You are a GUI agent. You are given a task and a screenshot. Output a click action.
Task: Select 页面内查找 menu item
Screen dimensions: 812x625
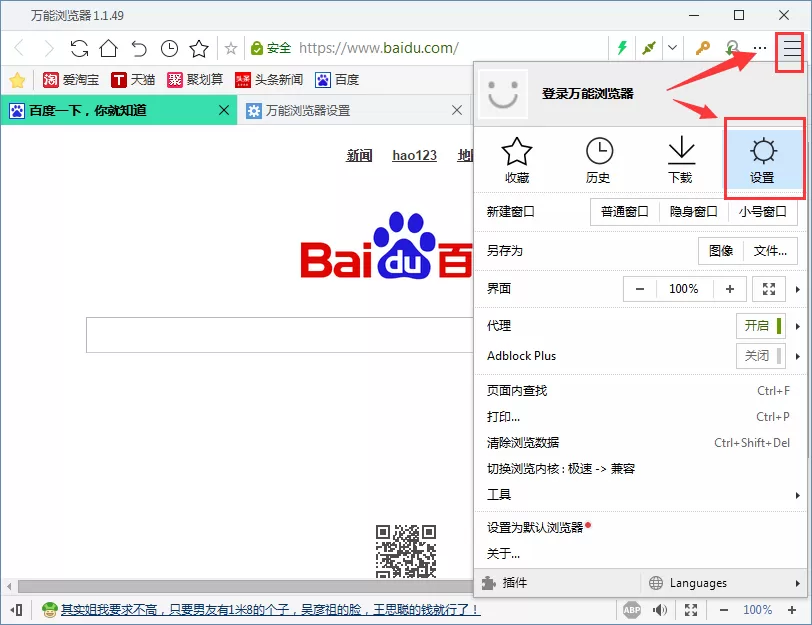[x=641, y=391]
